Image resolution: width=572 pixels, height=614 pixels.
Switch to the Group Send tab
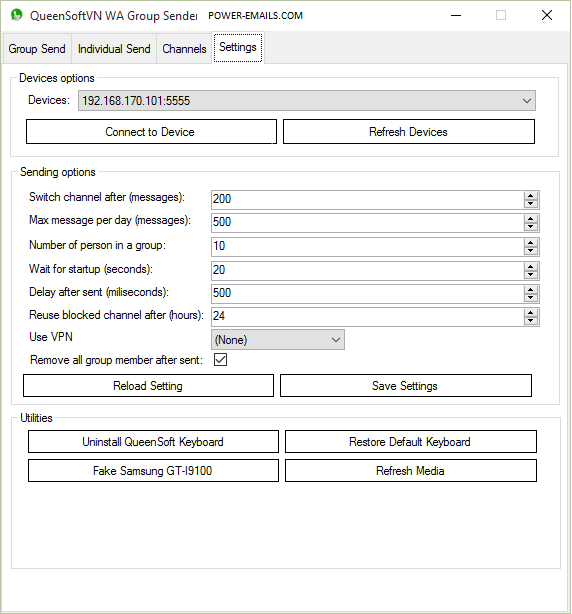pos(37,49)
